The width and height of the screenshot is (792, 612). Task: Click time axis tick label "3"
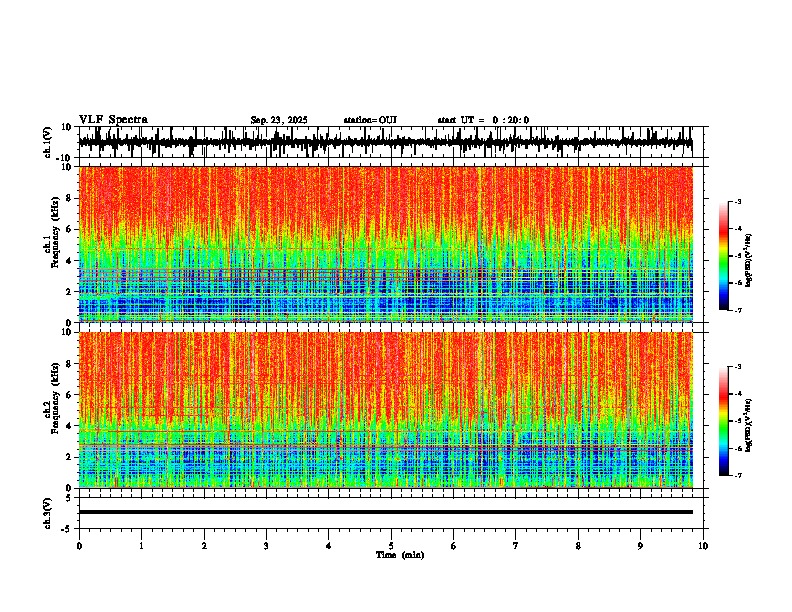click(x=266, y=546)
